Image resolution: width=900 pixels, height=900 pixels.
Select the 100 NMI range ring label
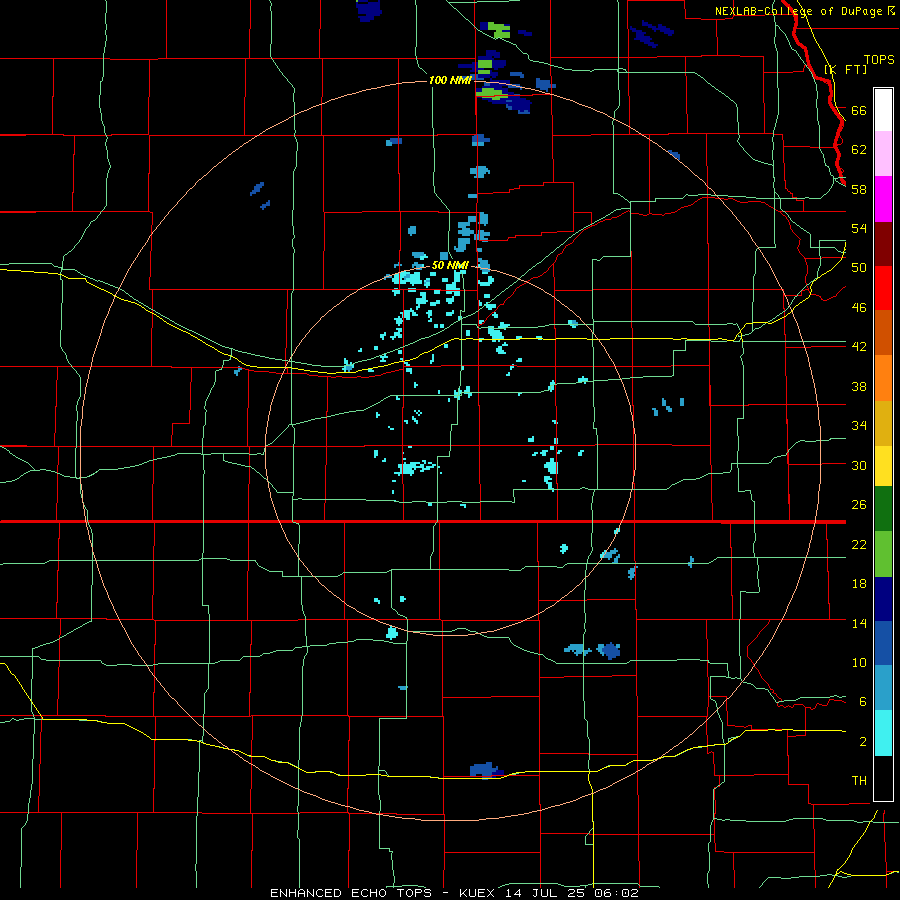[x=450, y=80]
